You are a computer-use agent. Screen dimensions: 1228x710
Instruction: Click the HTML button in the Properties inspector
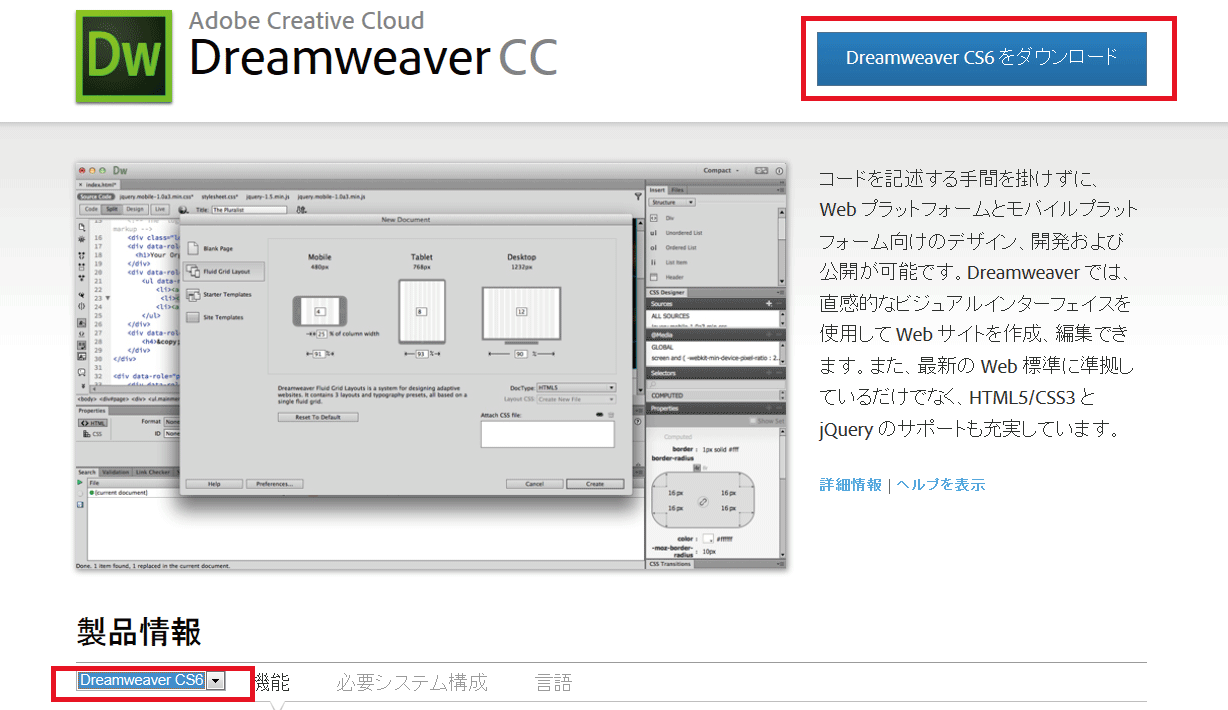(x=94, y=422)
